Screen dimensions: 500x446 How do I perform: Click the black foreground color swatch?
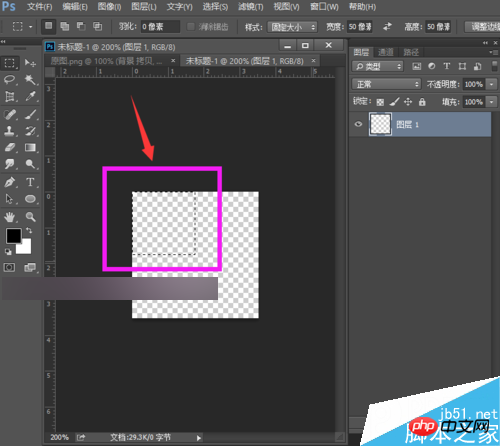13,236
